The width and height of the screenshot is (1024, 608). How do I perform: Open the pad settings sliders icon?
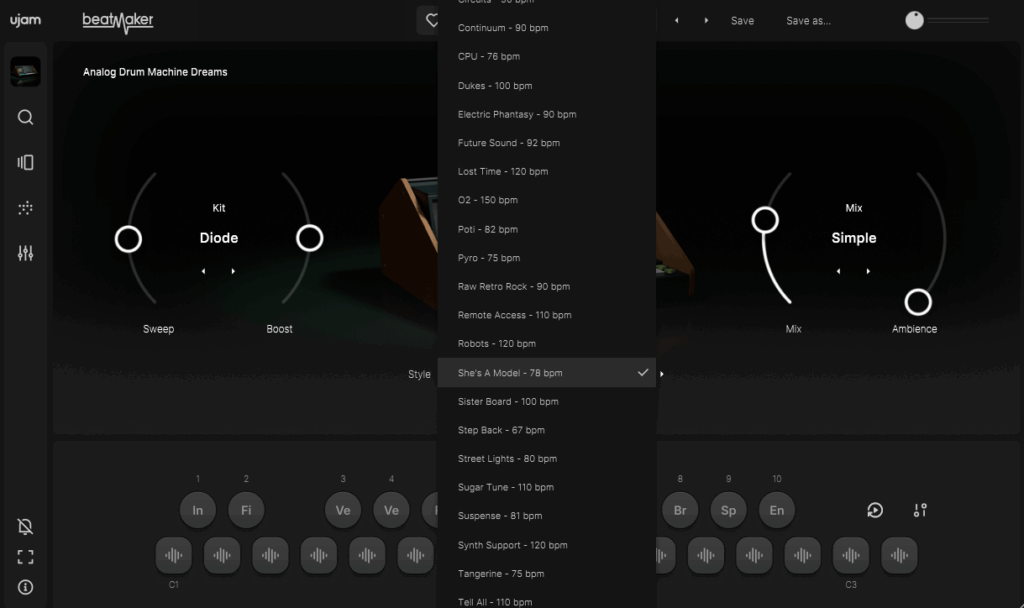(x=920, y=510)
